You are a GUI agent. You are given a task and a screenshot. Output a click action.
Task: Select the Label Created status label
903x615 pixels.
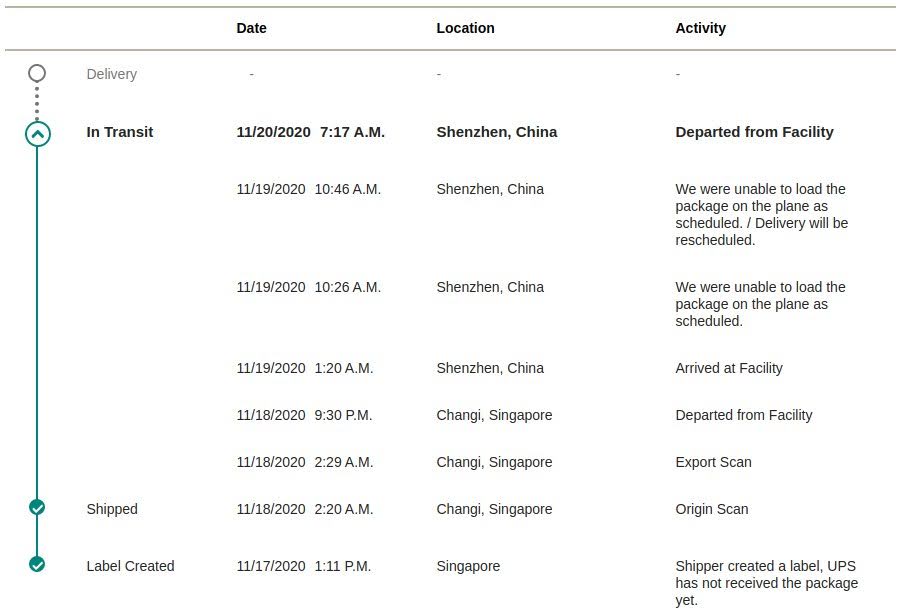pyautogui.click(x=130, y=566)
